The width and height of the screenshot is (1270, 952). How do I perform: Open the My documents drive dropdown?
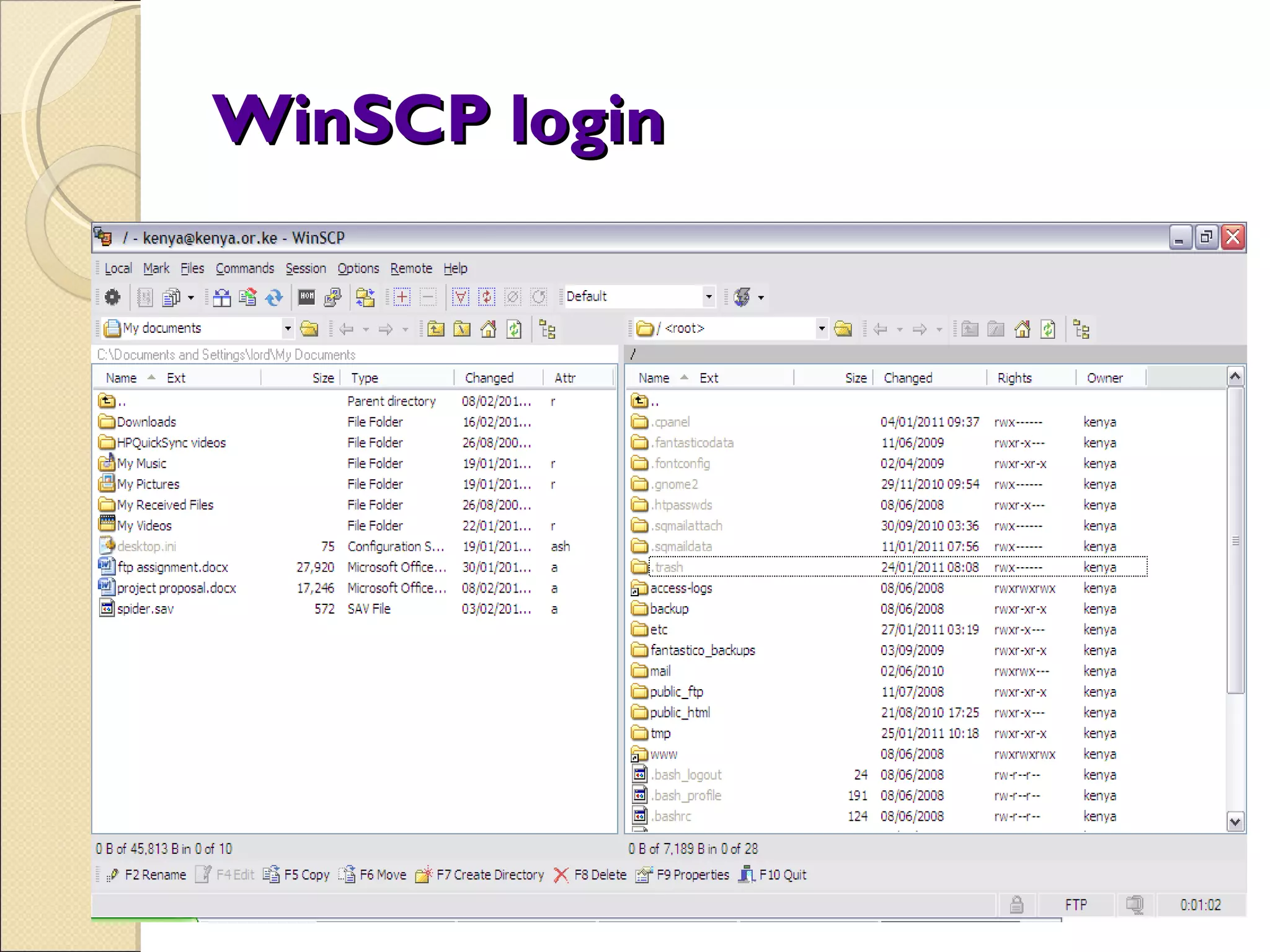click(287, 328)
